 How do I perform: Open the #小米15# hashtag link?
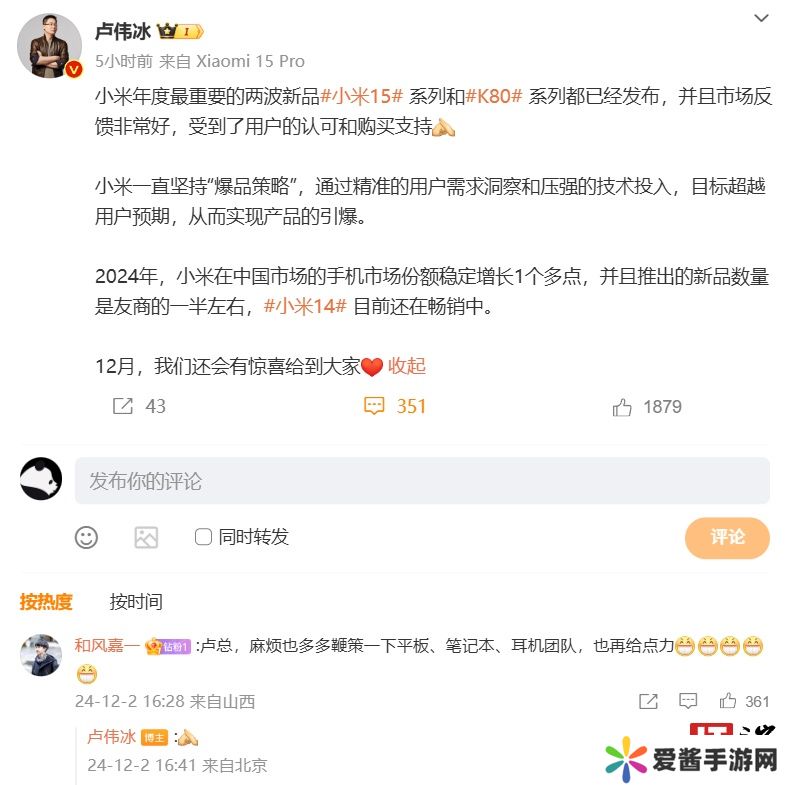point(362,96)
